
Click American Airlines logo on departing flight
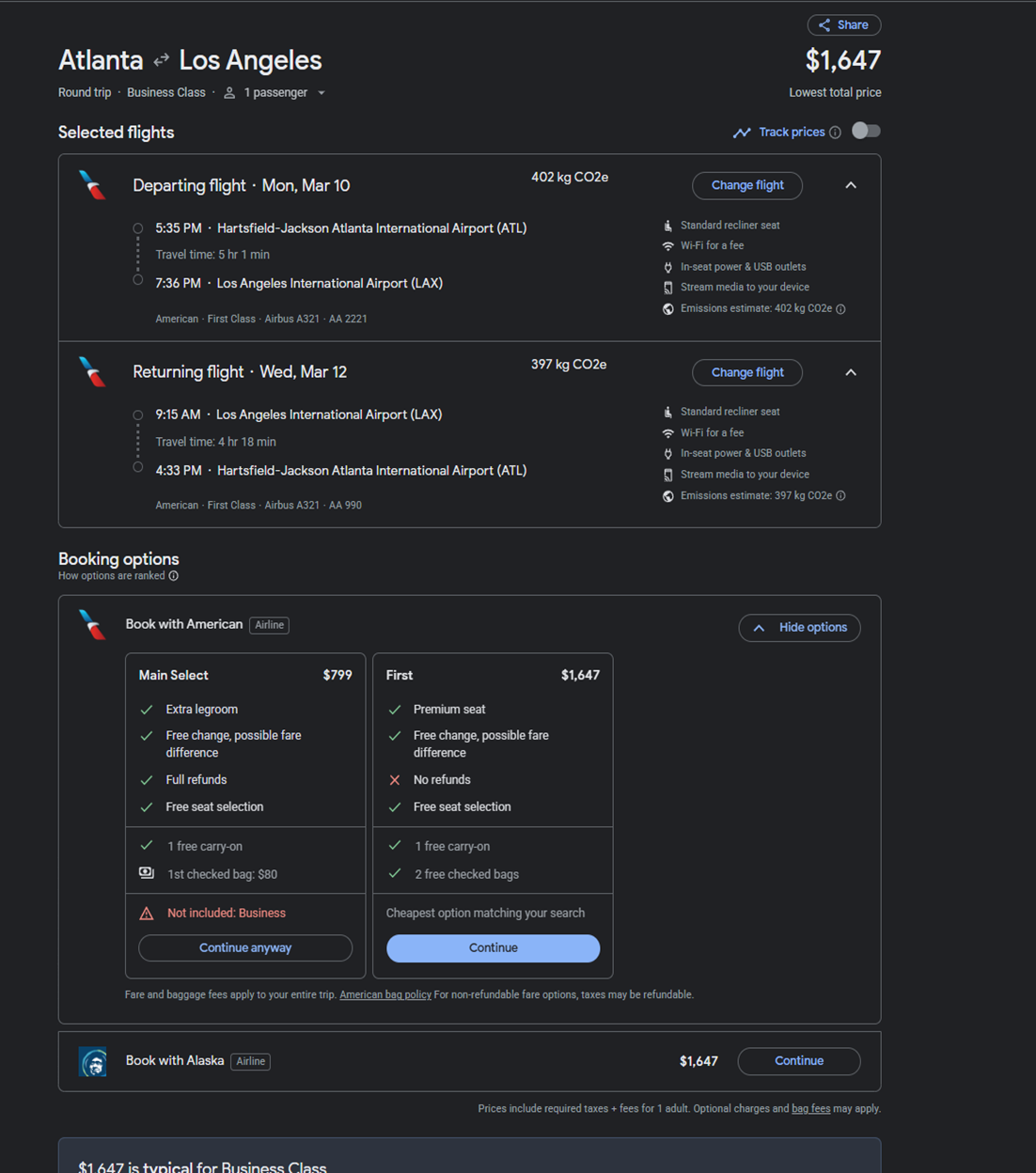coord(92,185)
